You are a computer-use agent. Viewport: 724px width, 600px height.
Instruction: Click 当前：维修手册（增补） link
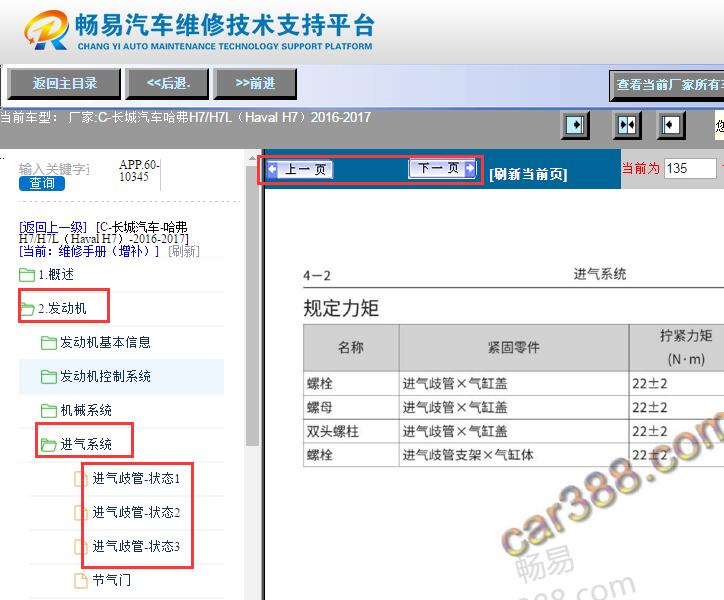pyautogui.click(x=89, y=251)
